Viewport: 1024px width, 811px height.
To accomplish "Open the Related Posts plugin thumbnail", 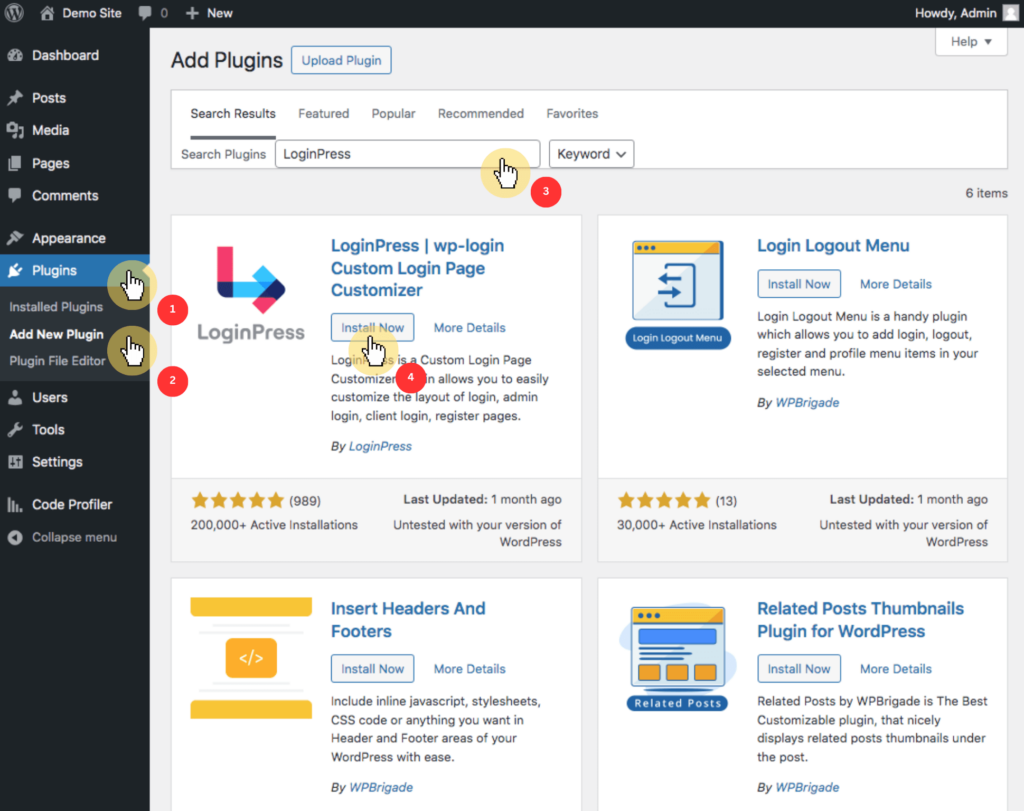I will pos(678,656).
